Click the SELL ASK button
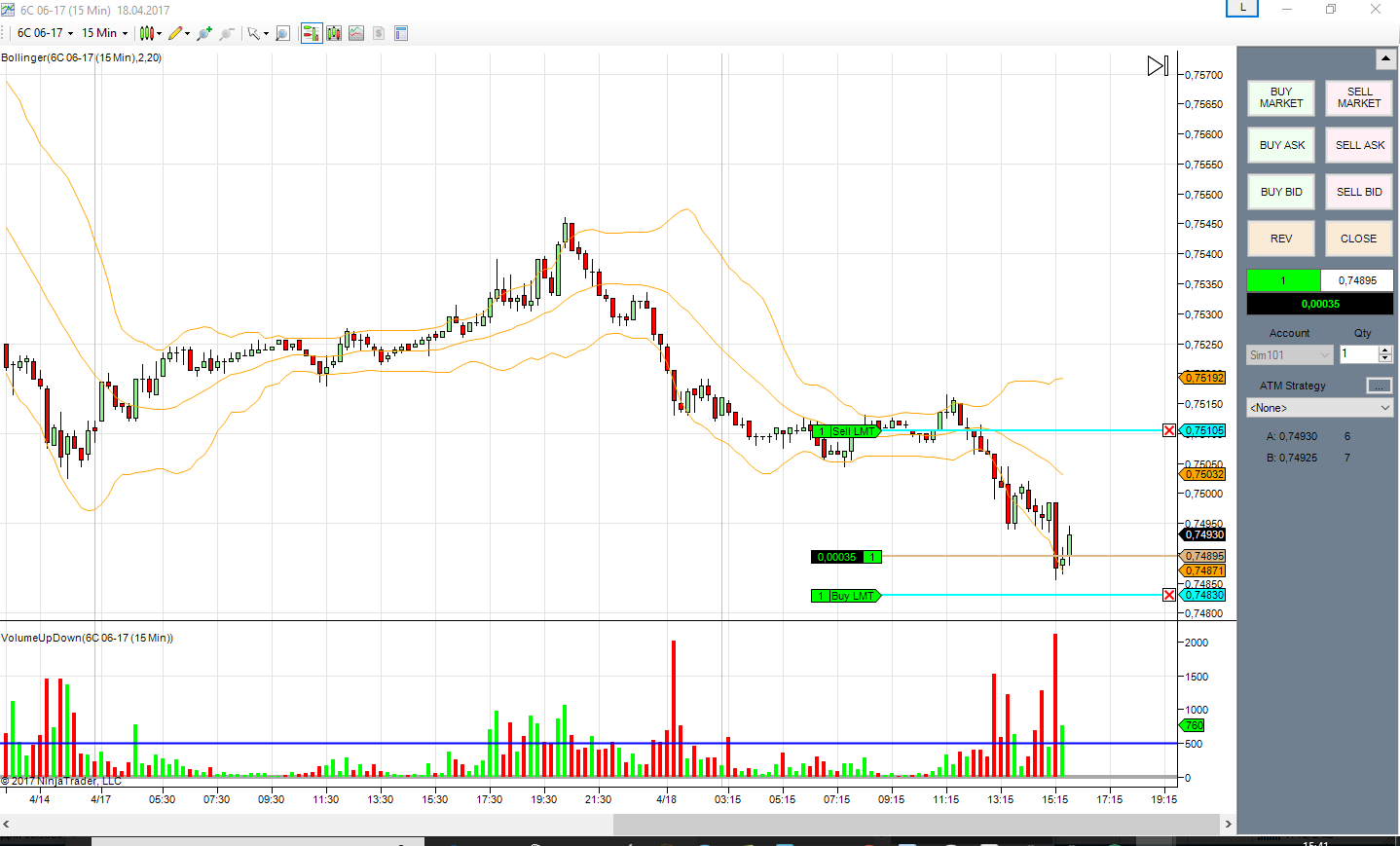 1359,145
